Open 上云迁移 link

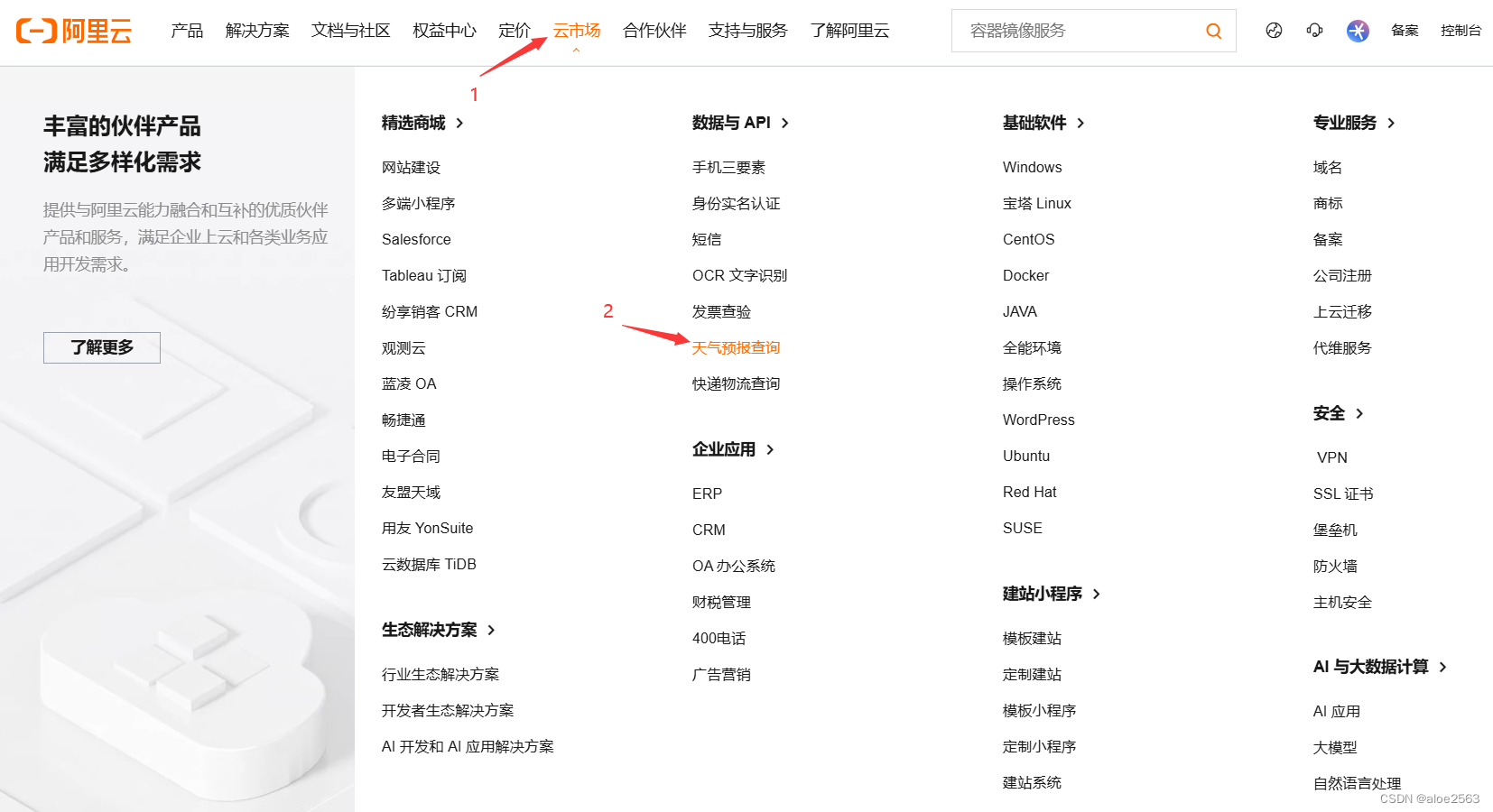click(x=1342, y=311)
